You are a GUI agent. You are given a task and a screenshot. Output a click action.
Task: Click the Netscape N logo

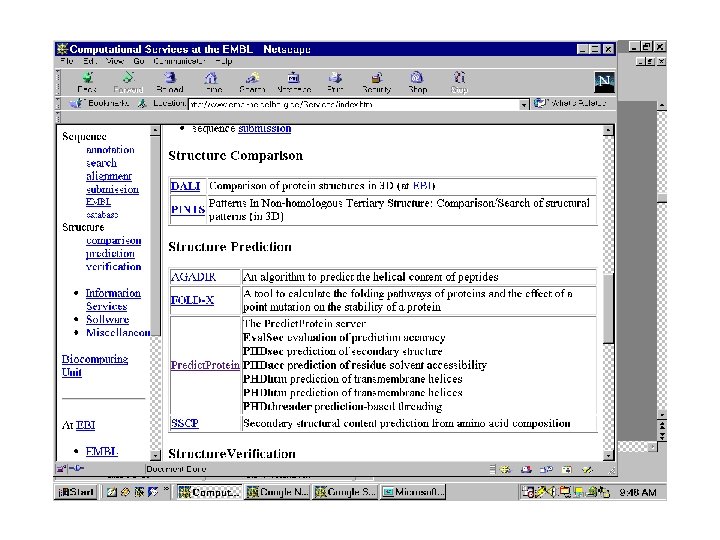coord(604,83)
